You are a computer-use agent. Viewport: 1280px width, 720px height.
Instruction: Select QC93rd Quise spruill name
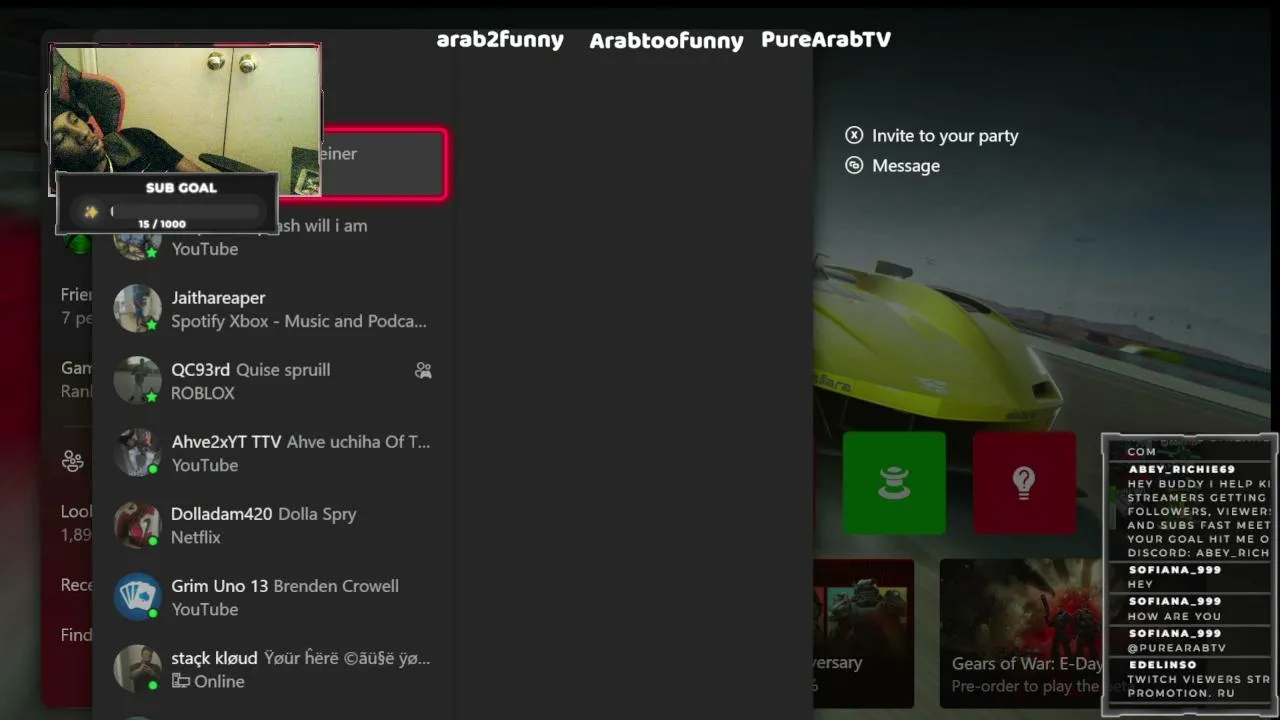[x=250, y=370]
